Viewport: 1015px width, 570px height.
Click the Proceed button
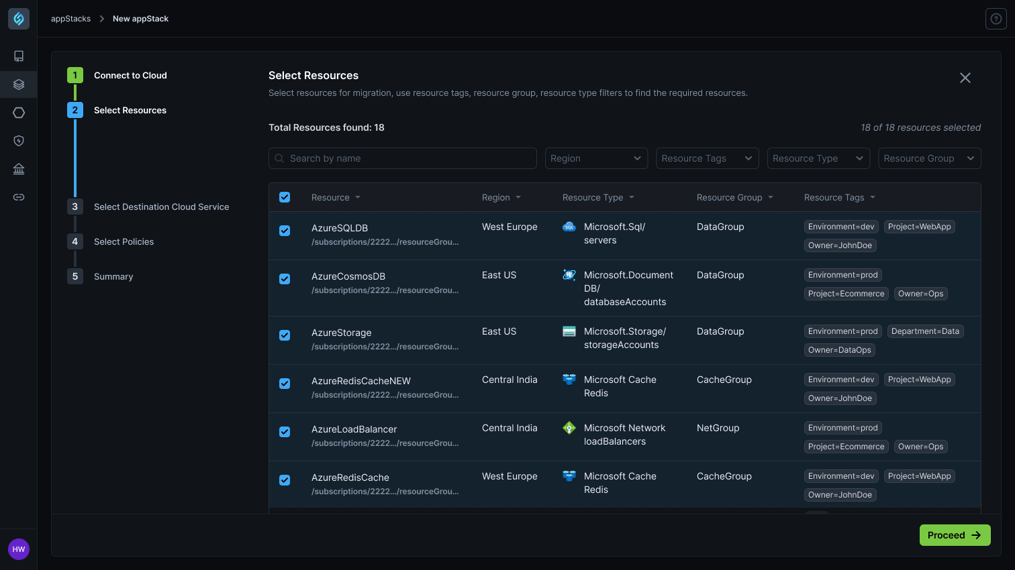tap(955, 535)
